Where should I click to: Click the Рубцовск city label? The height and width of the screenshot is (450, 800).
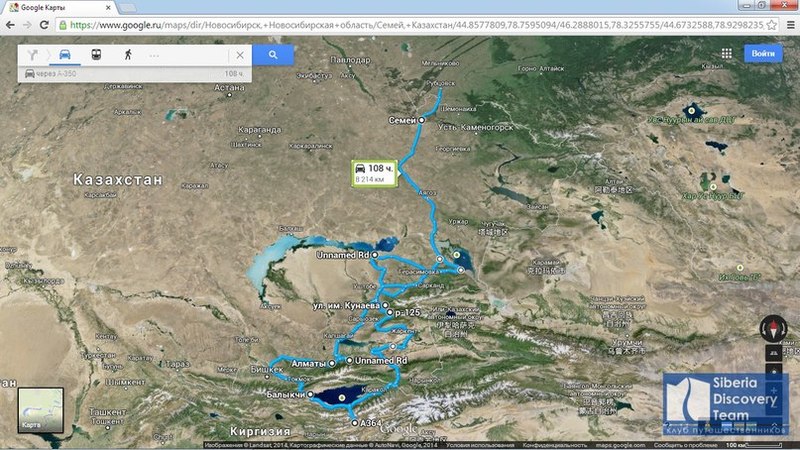(440, 83)
